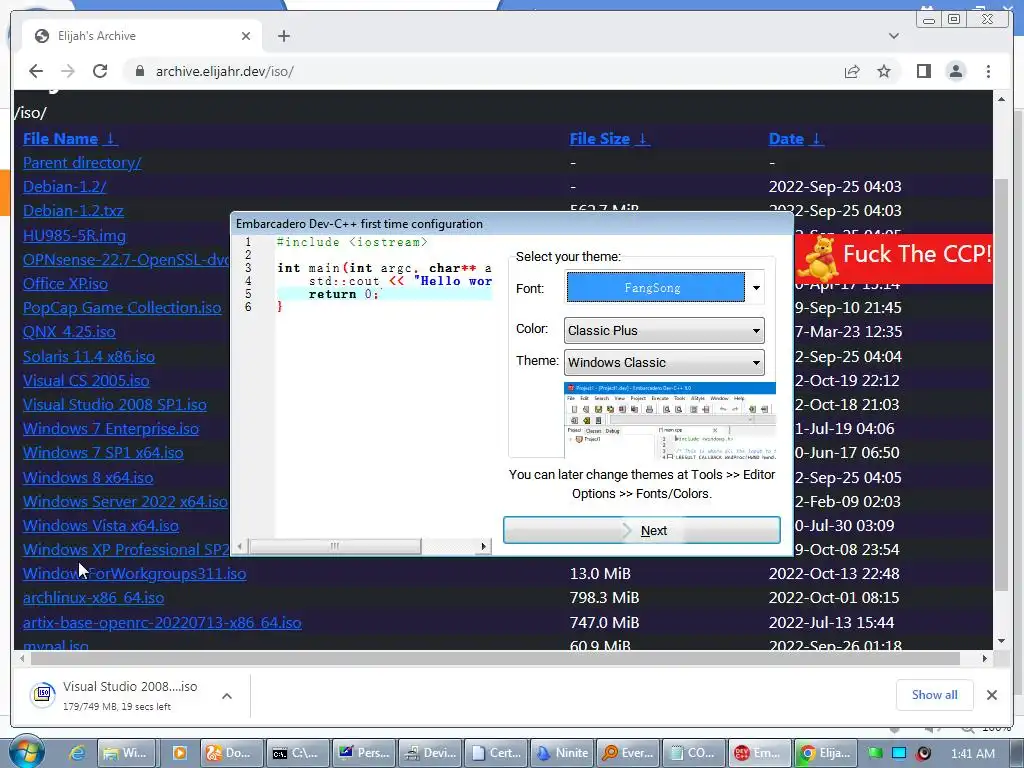Open the Font dropdown showing FangSong

664,288
